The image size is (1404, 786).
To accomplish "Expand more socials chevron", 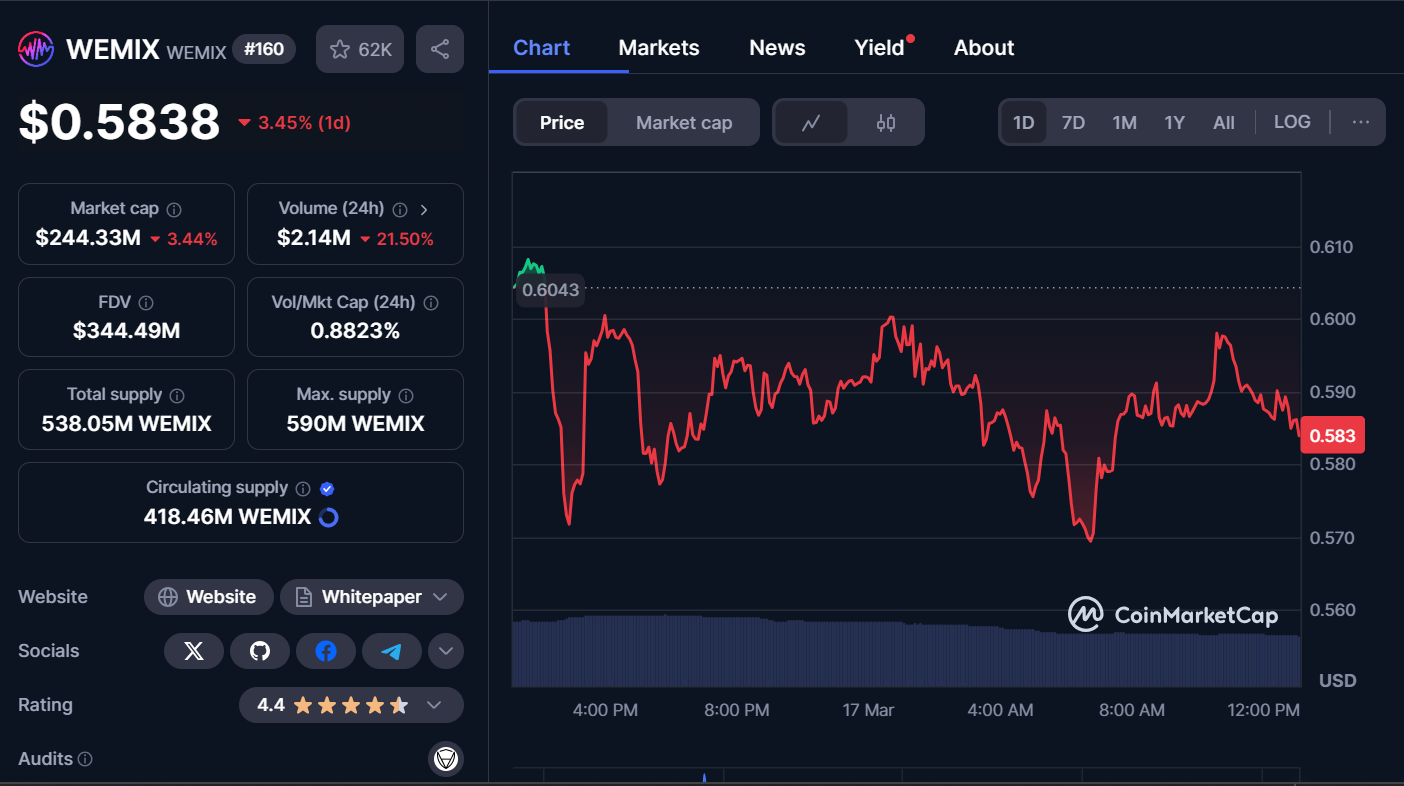I will (446, 651).
